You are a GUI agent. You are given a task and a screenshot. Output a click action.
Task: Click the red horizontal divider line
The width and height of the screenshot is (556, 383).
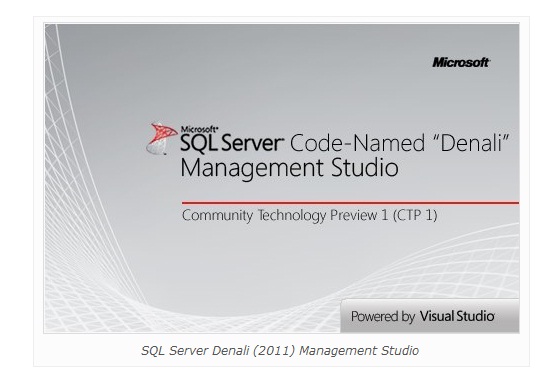(350, 203)
